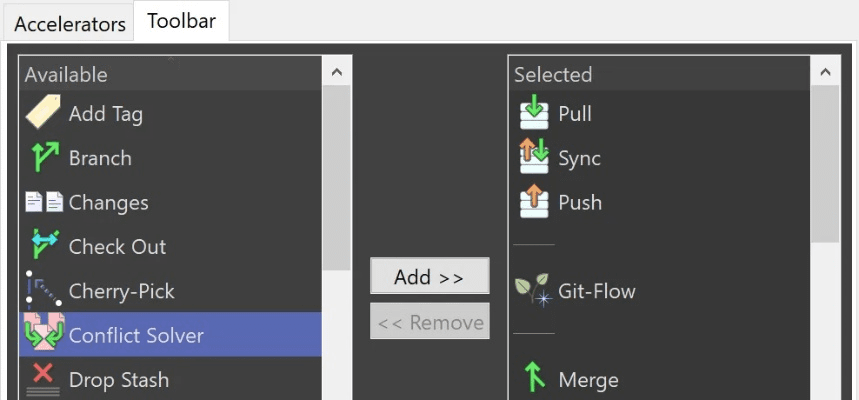Select the separator line below Push
The height and width of the screenshot is (400, 859).
534,245
